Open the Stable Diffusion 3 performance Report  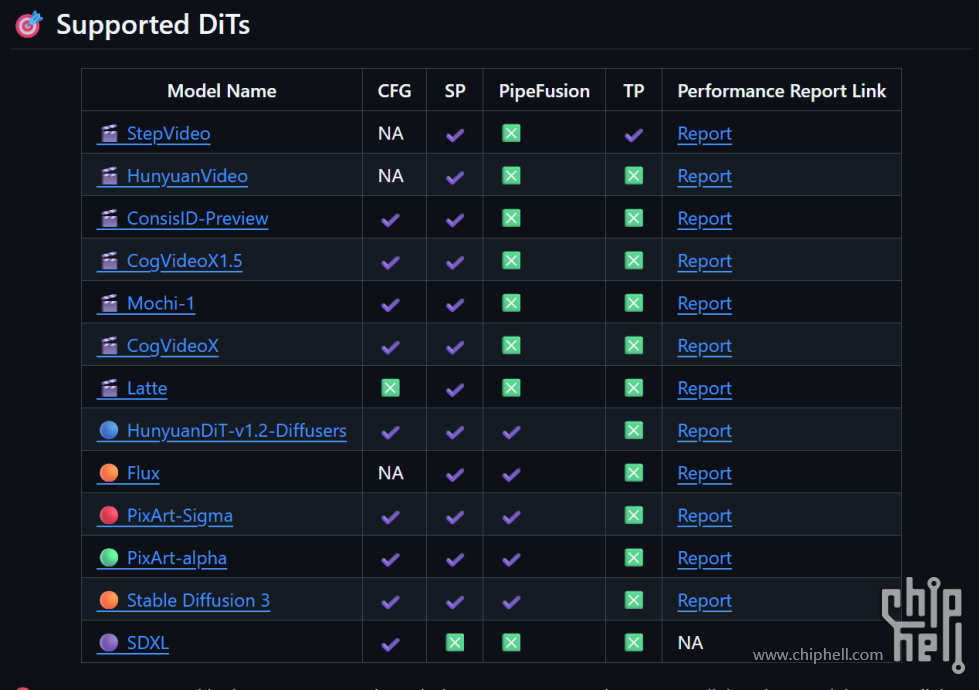coord(704,601)
